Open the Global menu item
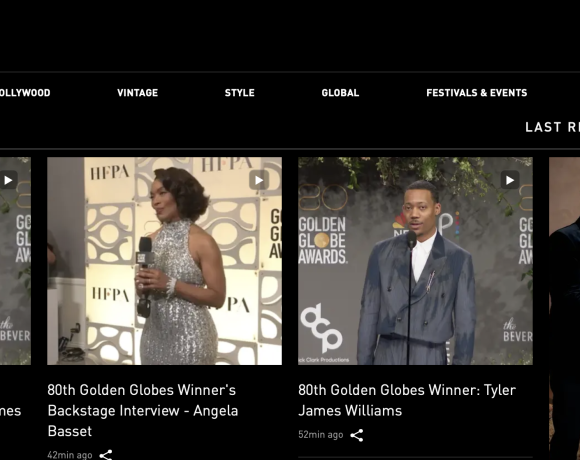The height and width of the screenshot is (460, 580). pos(340,93)
